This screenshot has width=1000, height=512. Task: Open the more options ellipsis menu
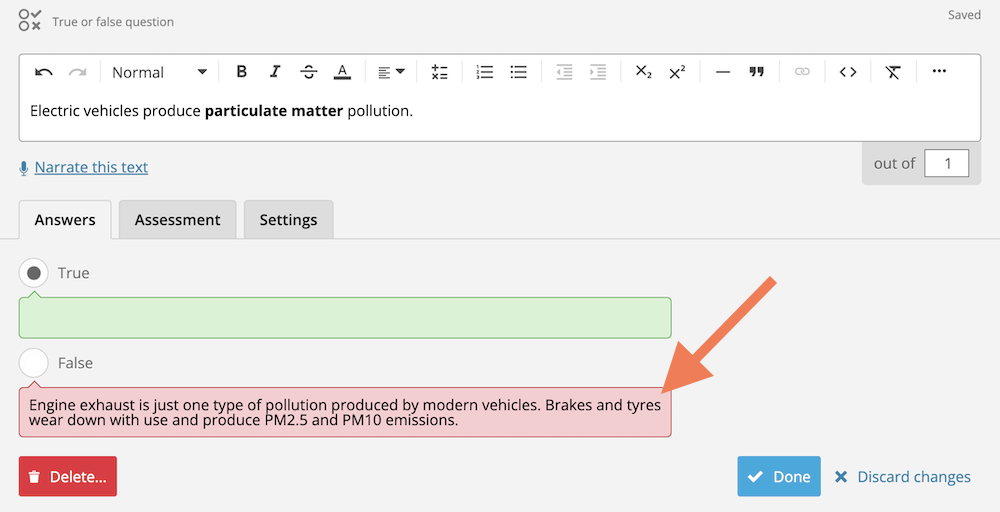point(939,71)
